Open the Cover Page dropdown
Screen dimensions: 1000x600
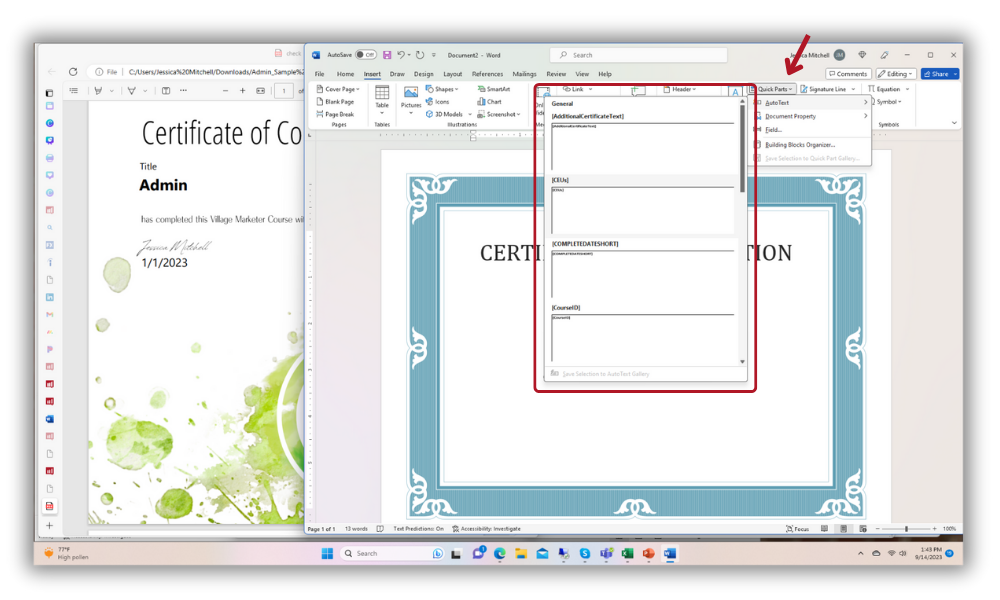click(338, 89)
